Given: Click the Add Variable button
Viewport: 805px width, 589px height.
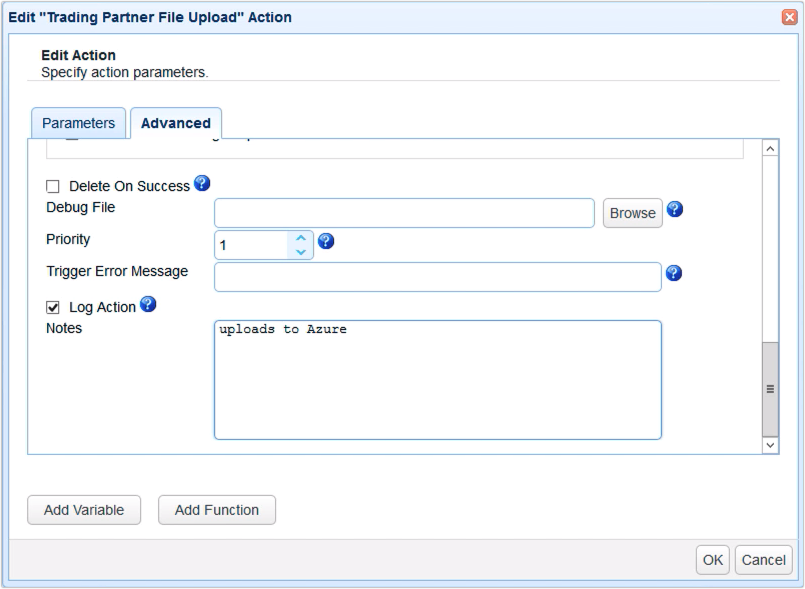Looking at the screenshot, I should tap(84, 510).
